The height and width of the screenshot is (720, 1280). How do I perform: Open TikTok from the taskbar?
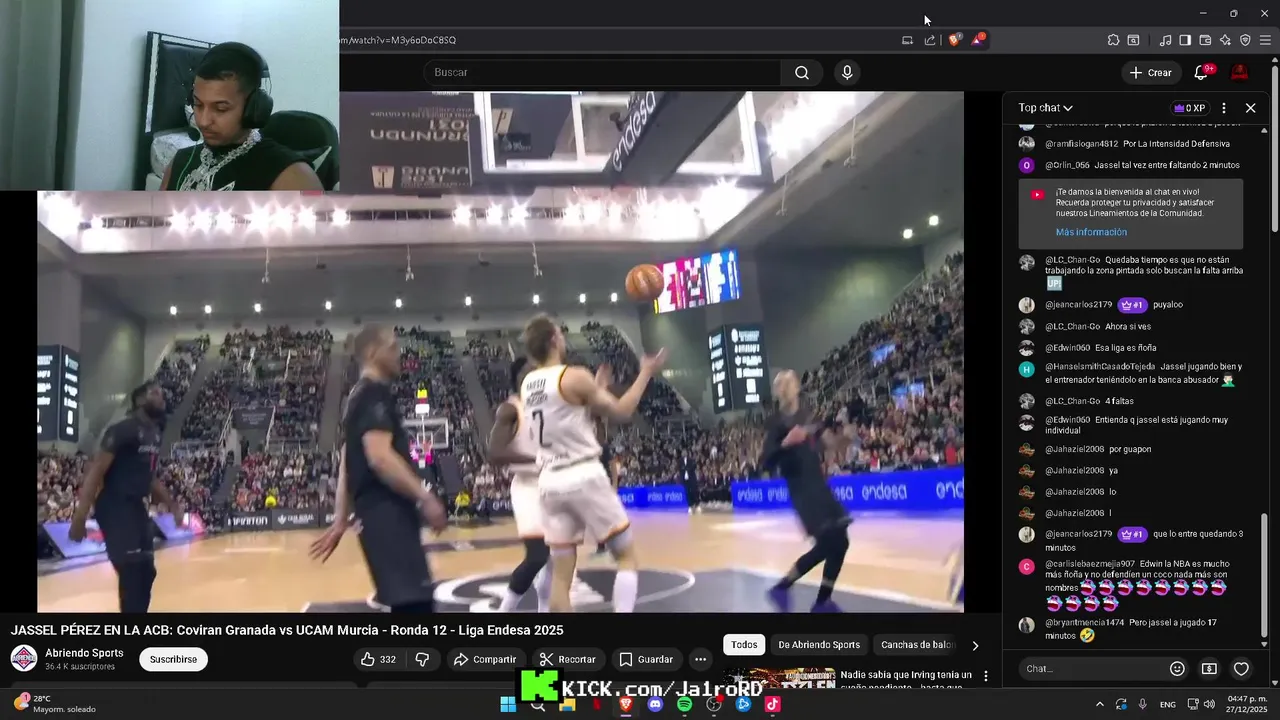[772, 704]
